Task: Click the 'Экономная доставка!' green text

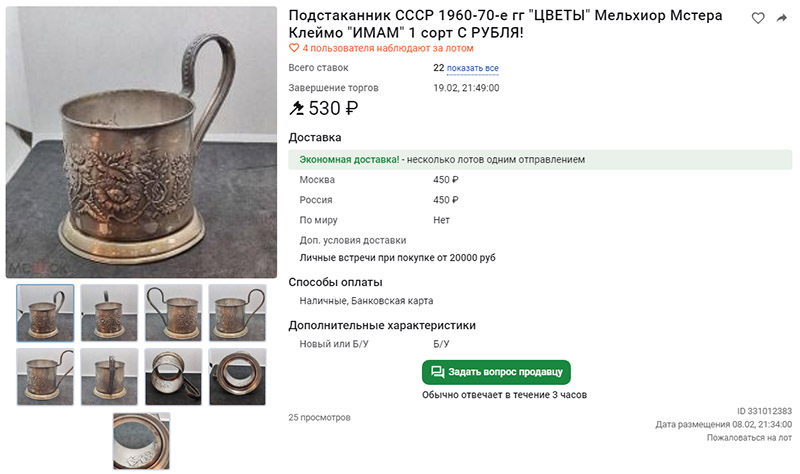Action: (349, 160)
